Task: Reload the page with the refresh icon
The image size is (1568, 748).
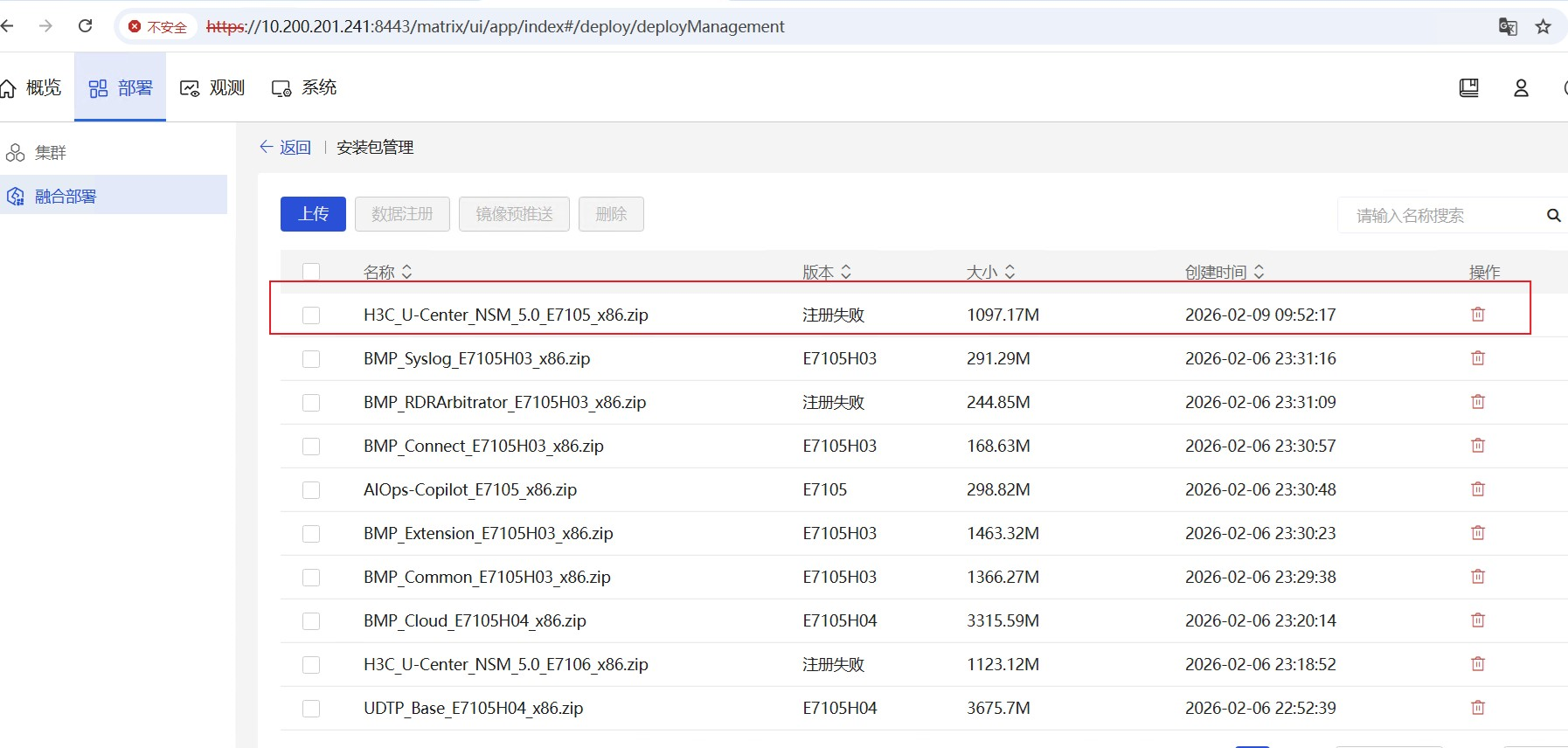Action: pyautogui.click(x=85, y=26)
